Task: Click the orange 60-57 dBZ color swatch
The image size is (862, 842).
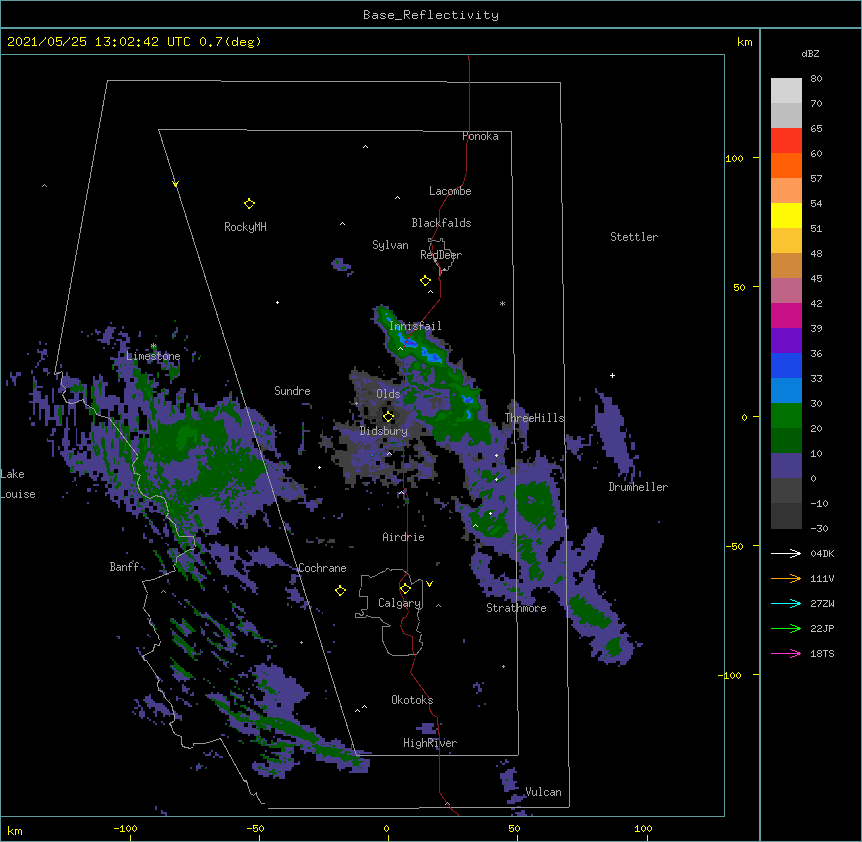Action: [x=786, y=165]
